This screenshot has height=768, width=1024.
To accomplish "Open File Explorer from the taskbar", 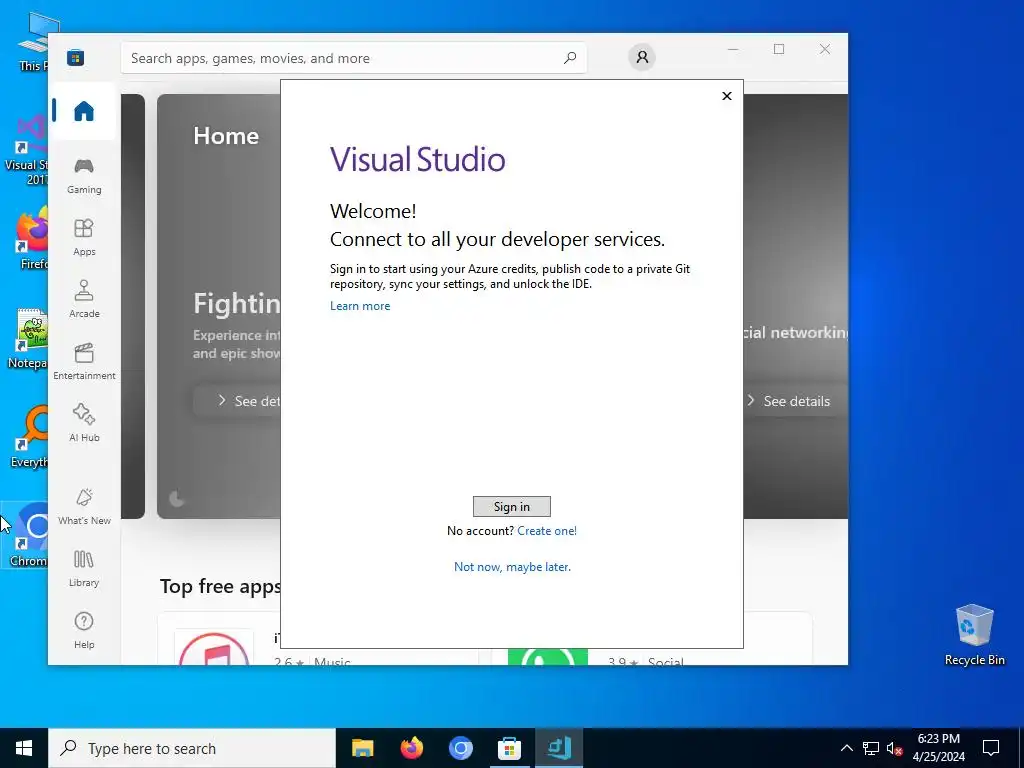I will 362,748.
